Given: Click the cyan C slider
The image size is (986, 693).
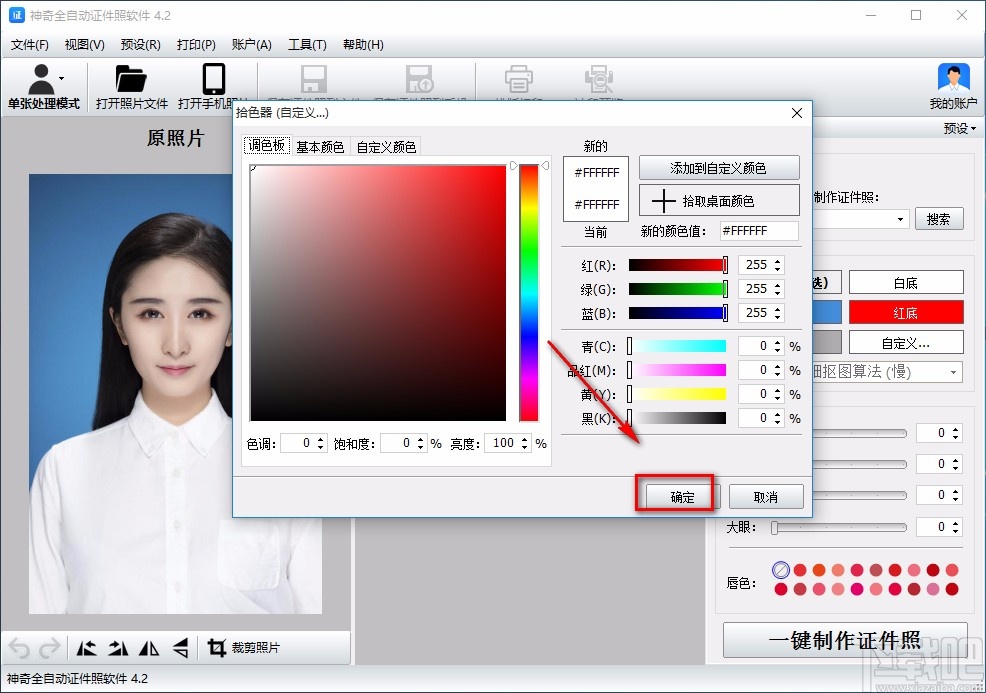Looking at the screenshot, I should coord(677,346).
